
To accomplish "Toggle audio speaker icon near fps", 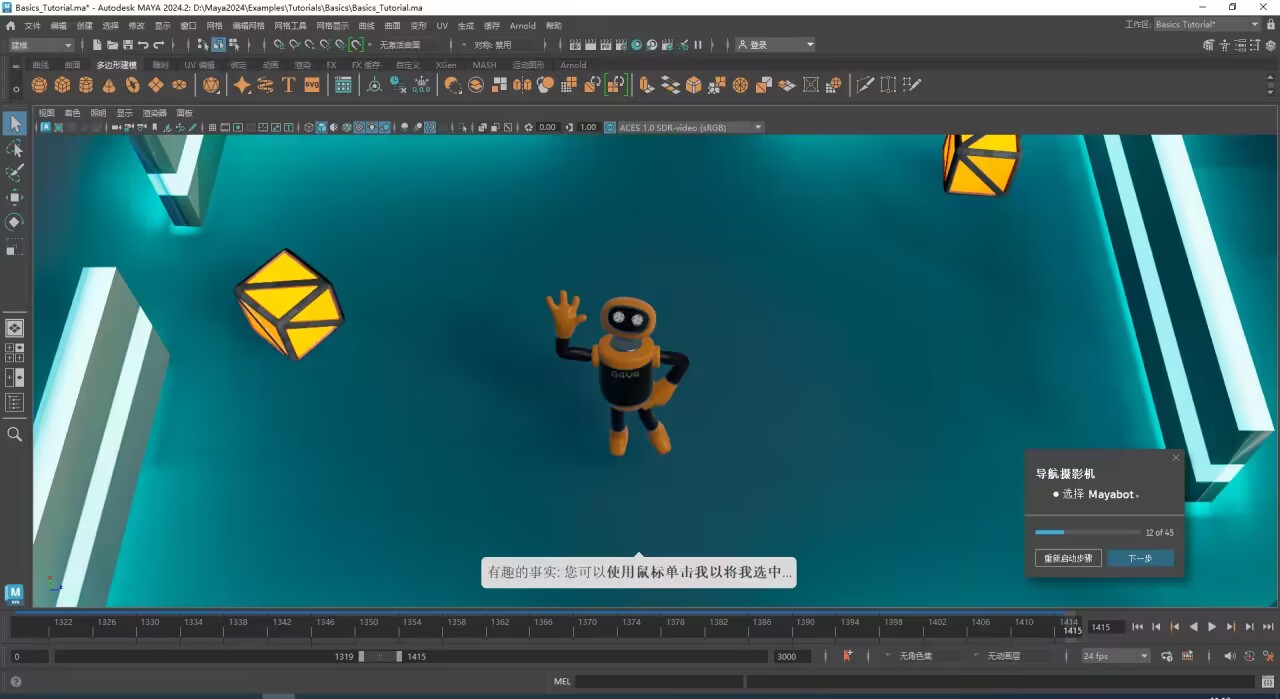I will pos(1230,656).
